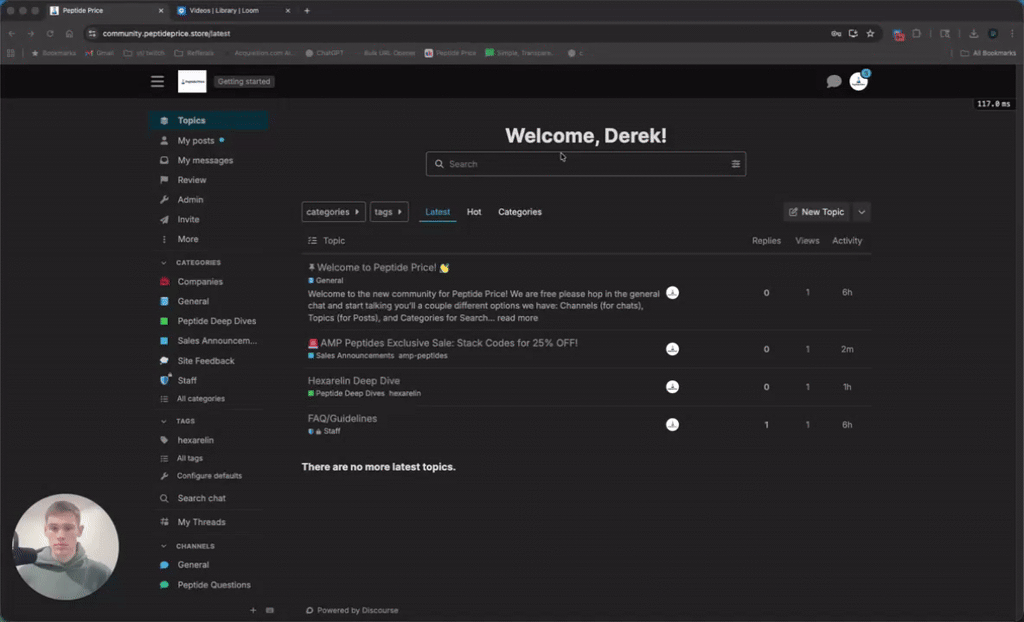1024x622 pixels.
Task: Select the Latest tab
Action: (x=438, y=212)
